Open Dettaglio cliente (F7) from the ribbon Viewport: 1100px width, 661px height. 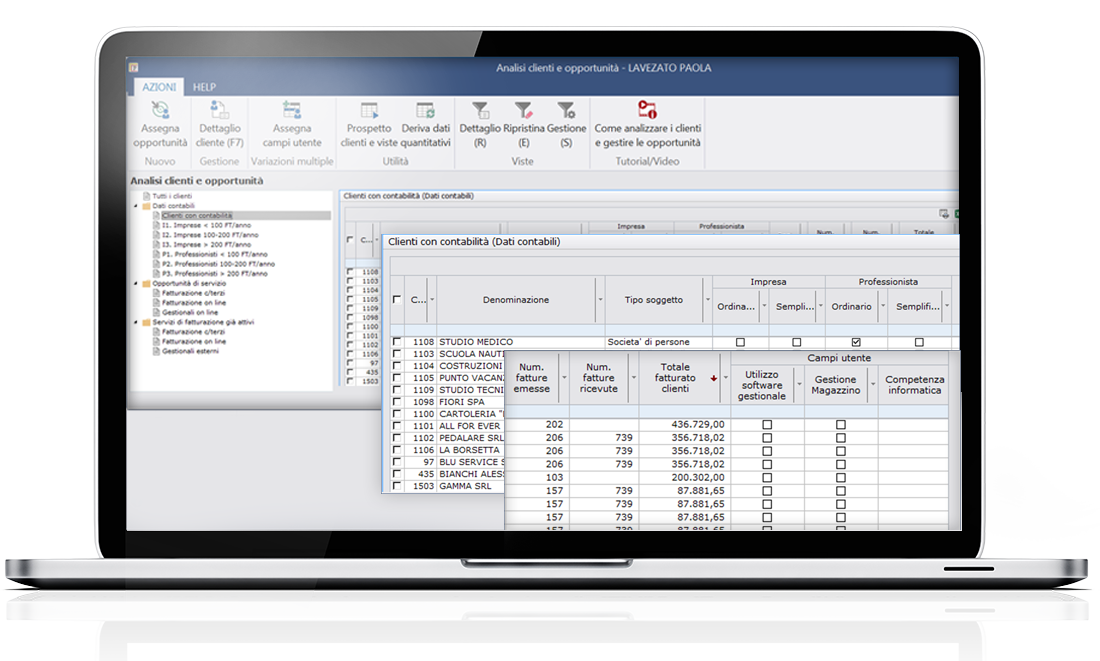tap(220, 111)
